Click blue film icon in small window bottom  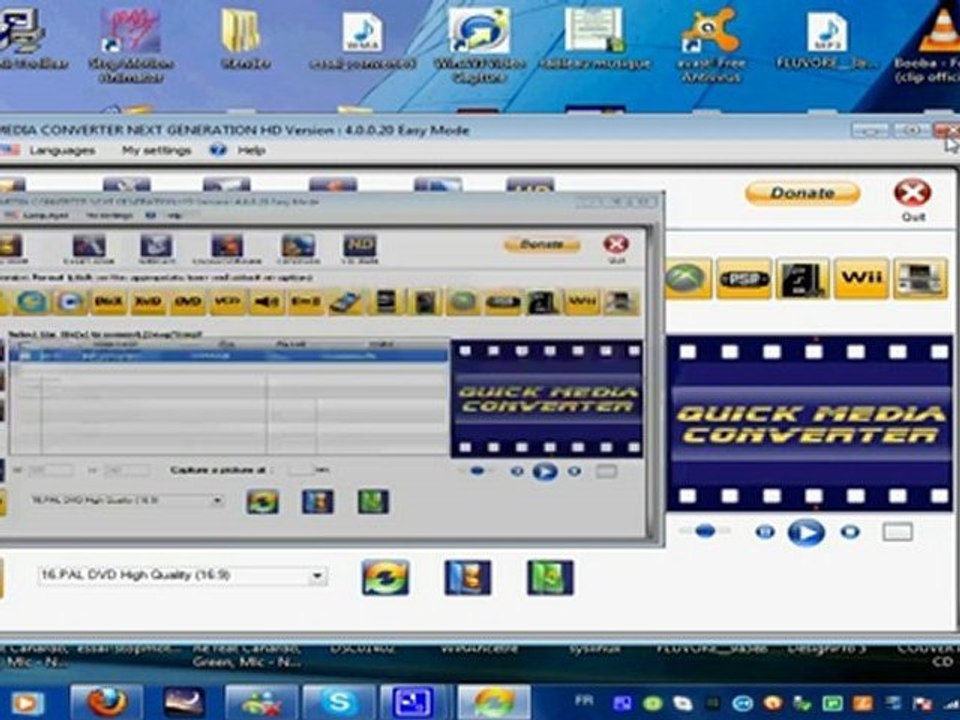click(x=318, y=502)
